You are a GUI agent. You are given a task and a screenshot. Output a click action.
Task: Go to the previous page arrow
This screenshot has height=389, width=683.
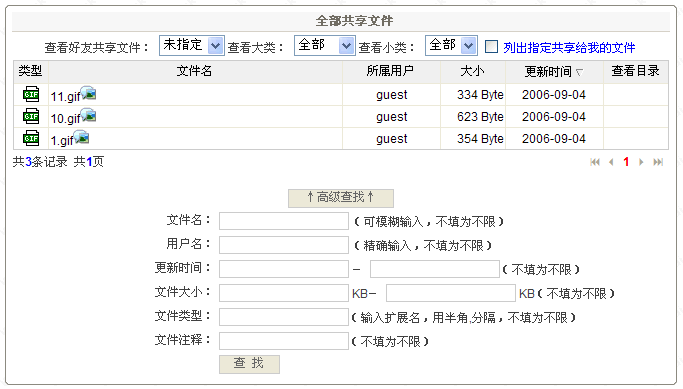tap(611, 162)
